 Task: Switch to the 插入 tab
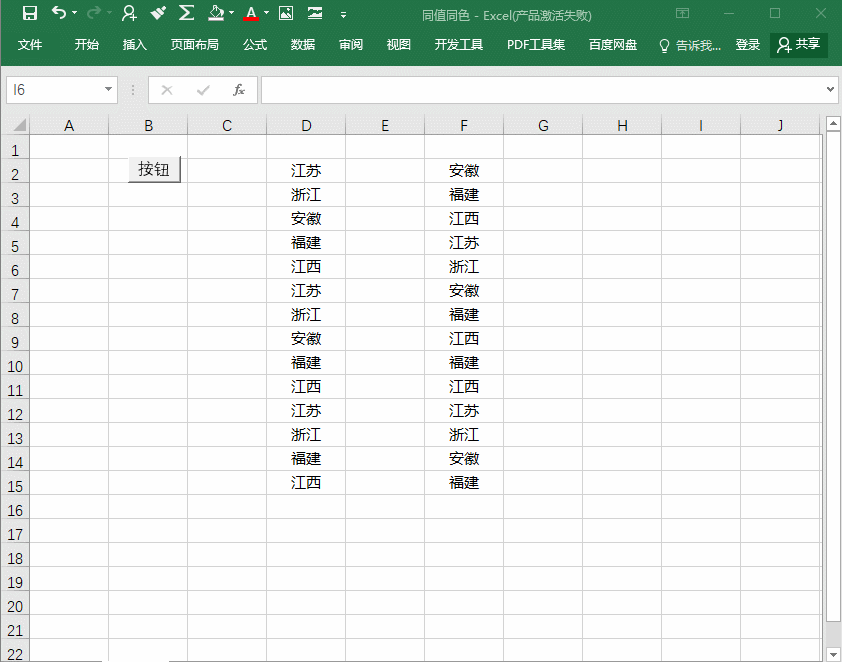134,45
